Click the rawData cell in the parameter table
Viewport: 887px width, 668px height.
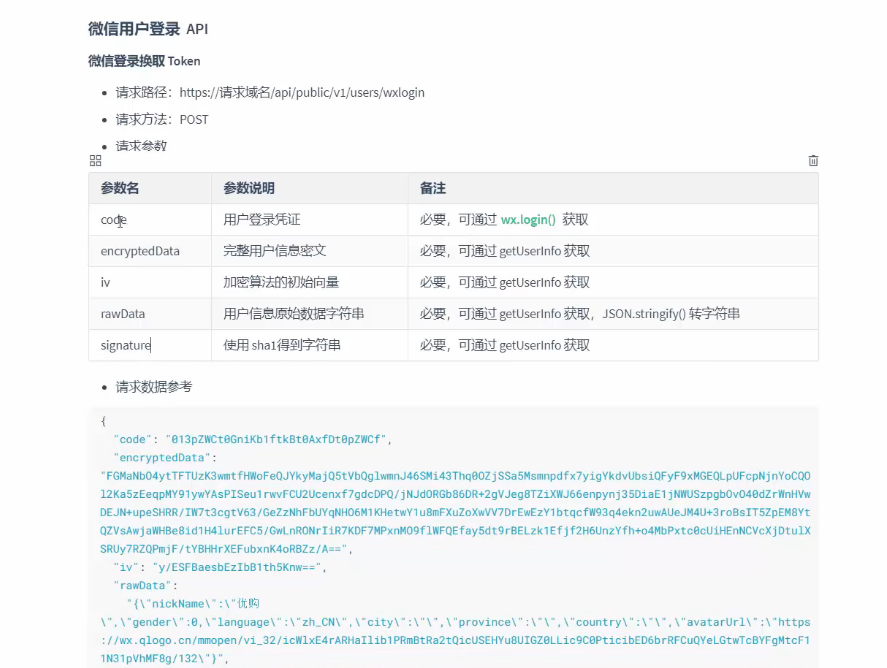click(150, 314)
